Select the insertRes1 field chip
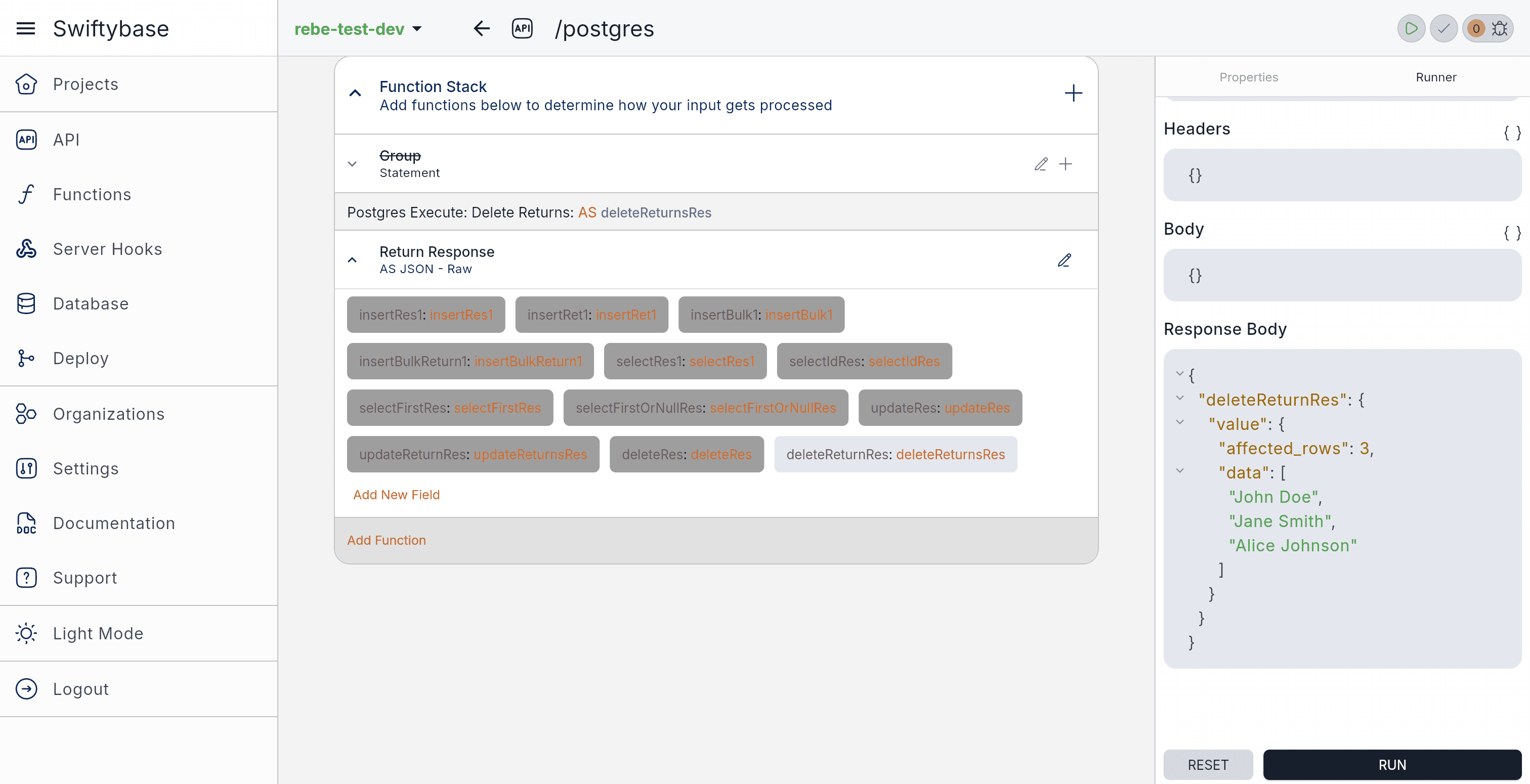Viewport: 1530px width, 784px height. click(x=426, y=315)
